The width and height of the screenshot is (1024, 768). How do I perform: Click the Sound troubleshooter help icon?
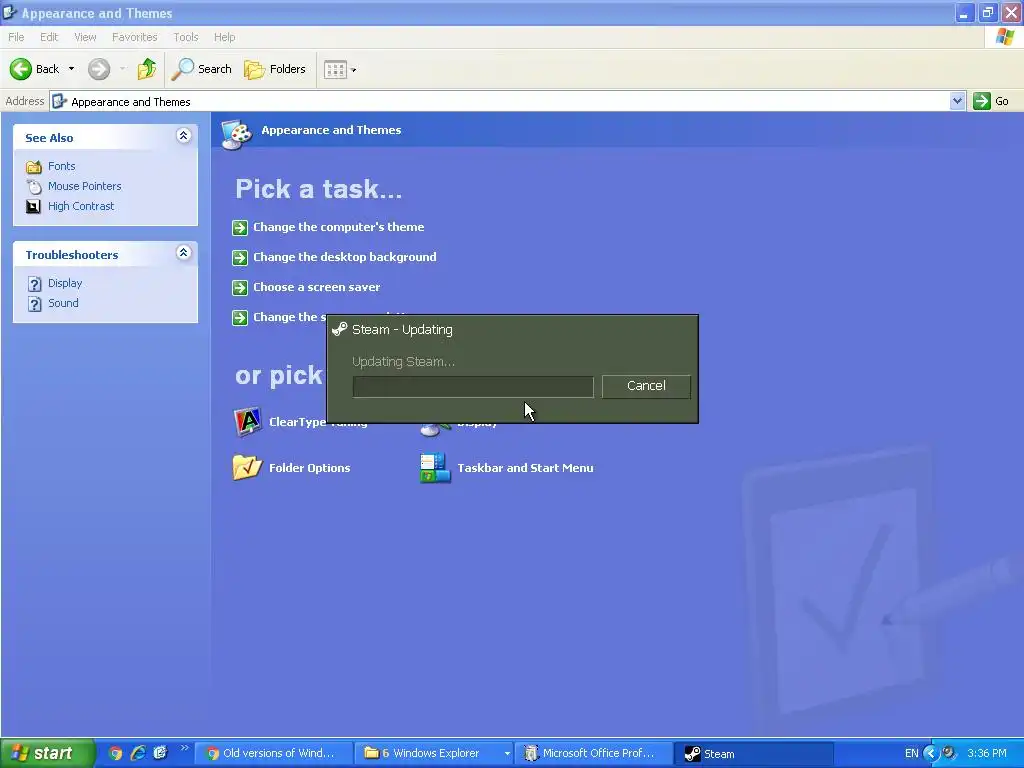[35, 304]
